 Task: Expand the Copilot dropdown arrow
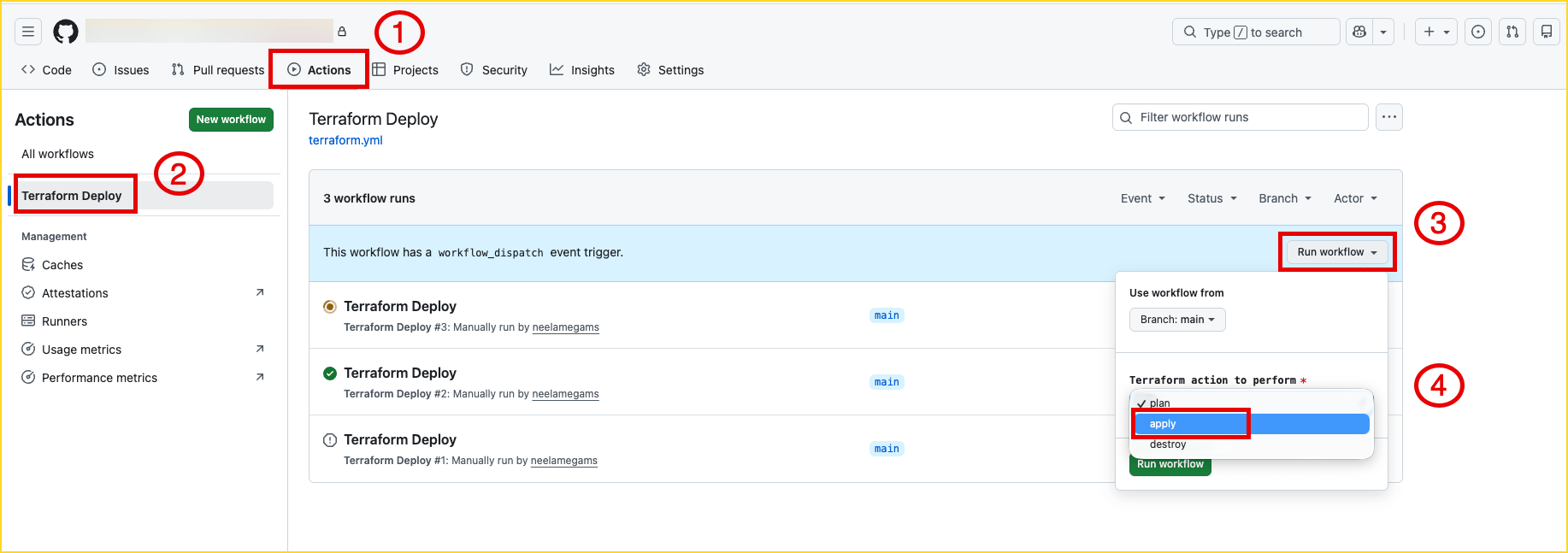point(1383,32)
